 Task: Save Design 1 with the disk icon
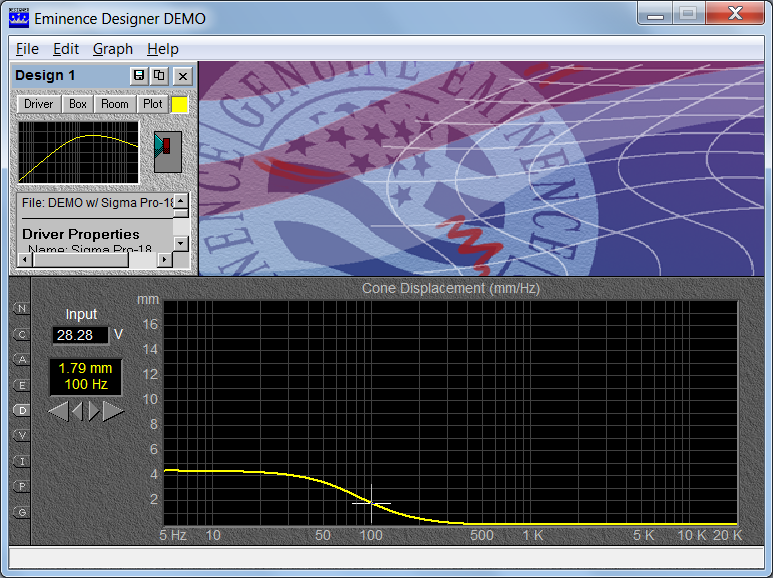pyautogui.click(x=140, y=75)
